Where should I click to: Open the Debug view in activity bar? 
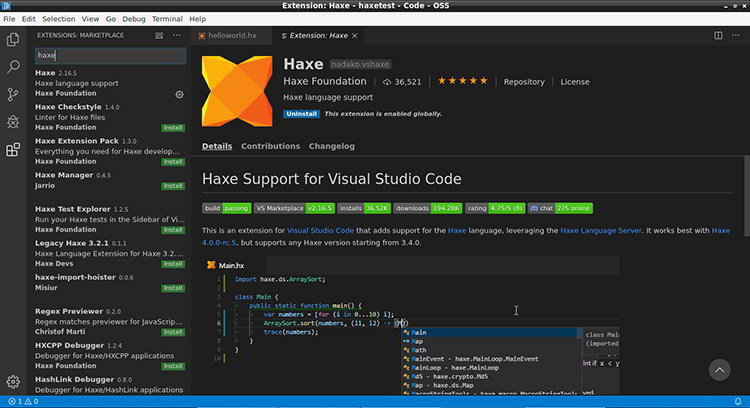pyautogui.click(x=13, y=122)
